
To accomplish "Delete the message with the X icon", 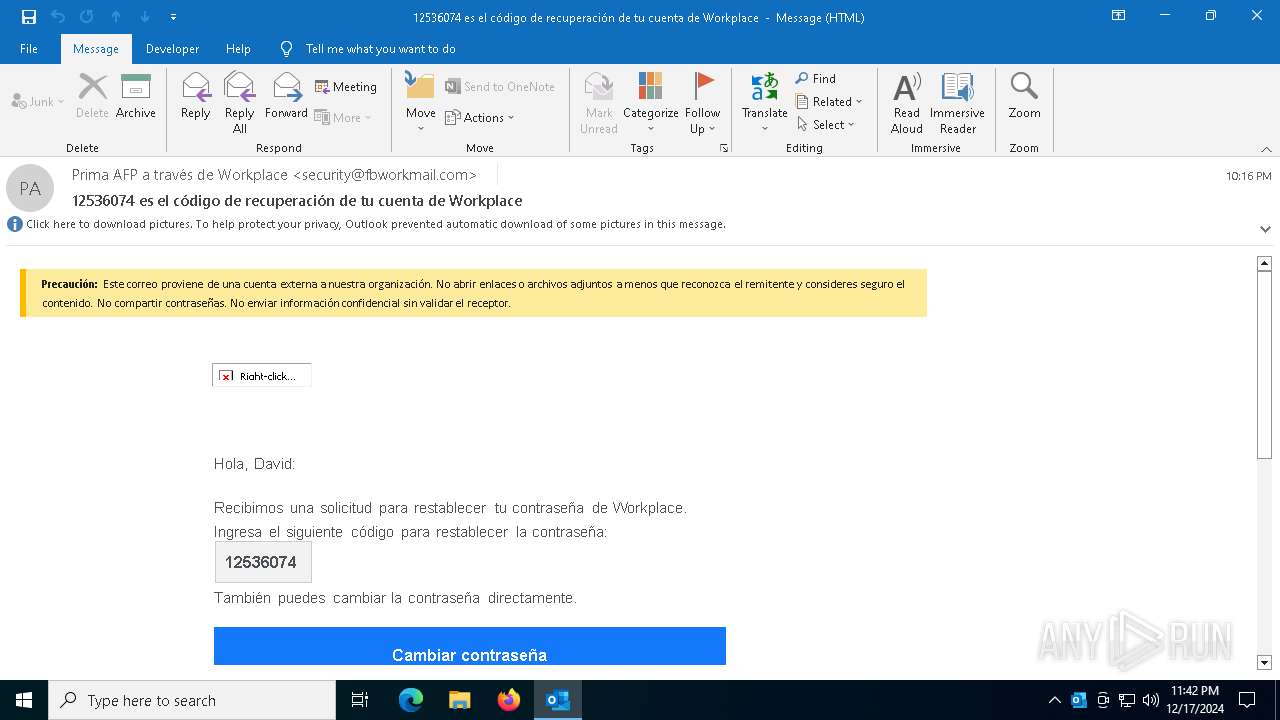I will click(92, 96).
